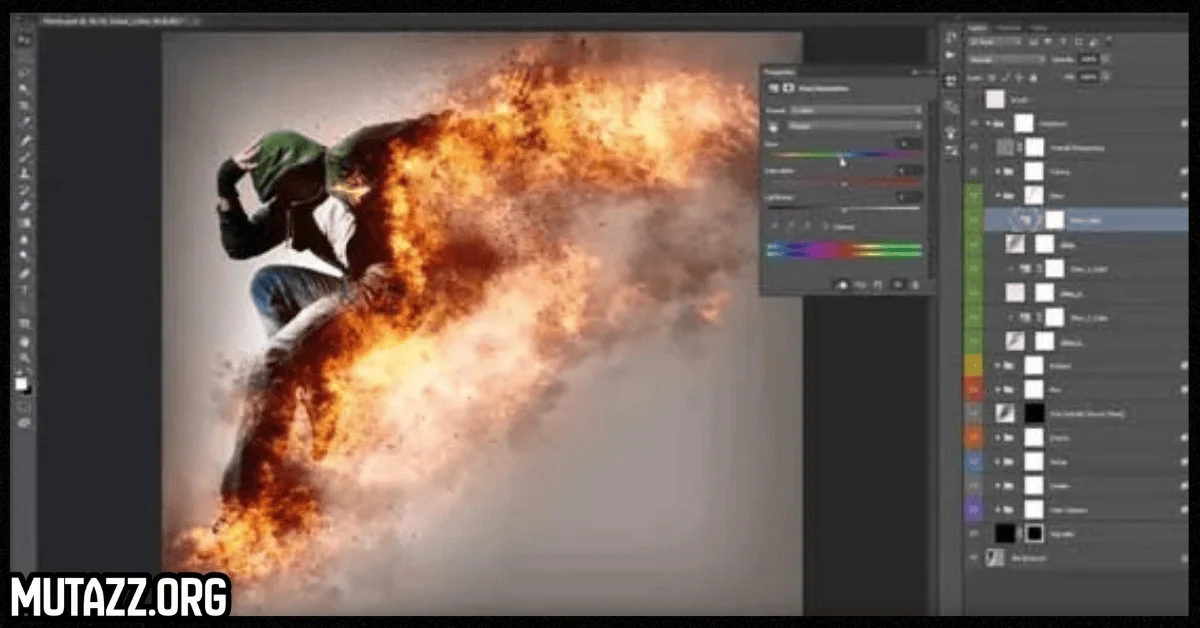The width and height of the screenshot is (1200, 628).
Task: Enable the Colorize checkbox in Properties
Action: (826, 226)
